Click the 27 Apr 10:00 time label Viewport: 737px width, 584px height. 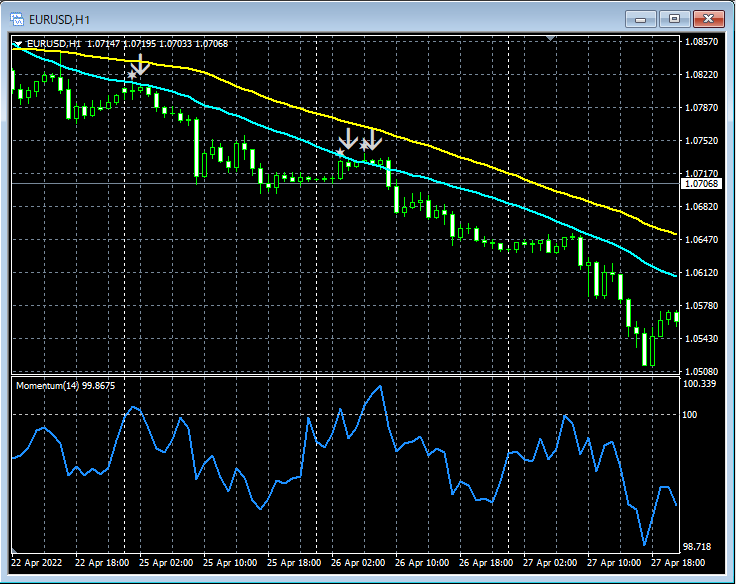click(x=613, y=562)
